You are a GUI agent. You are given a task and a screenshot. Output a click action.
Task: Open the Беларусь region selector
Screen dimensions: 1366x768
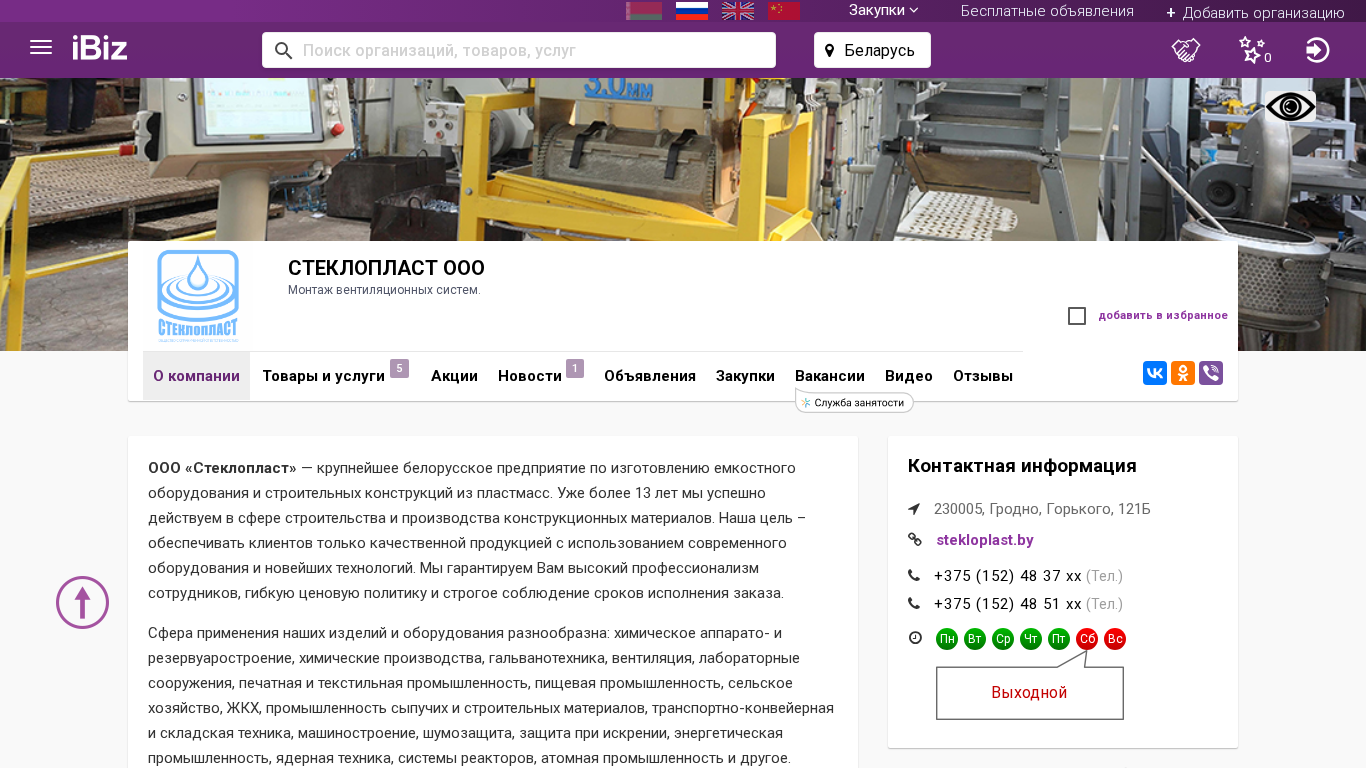point(872,50)
